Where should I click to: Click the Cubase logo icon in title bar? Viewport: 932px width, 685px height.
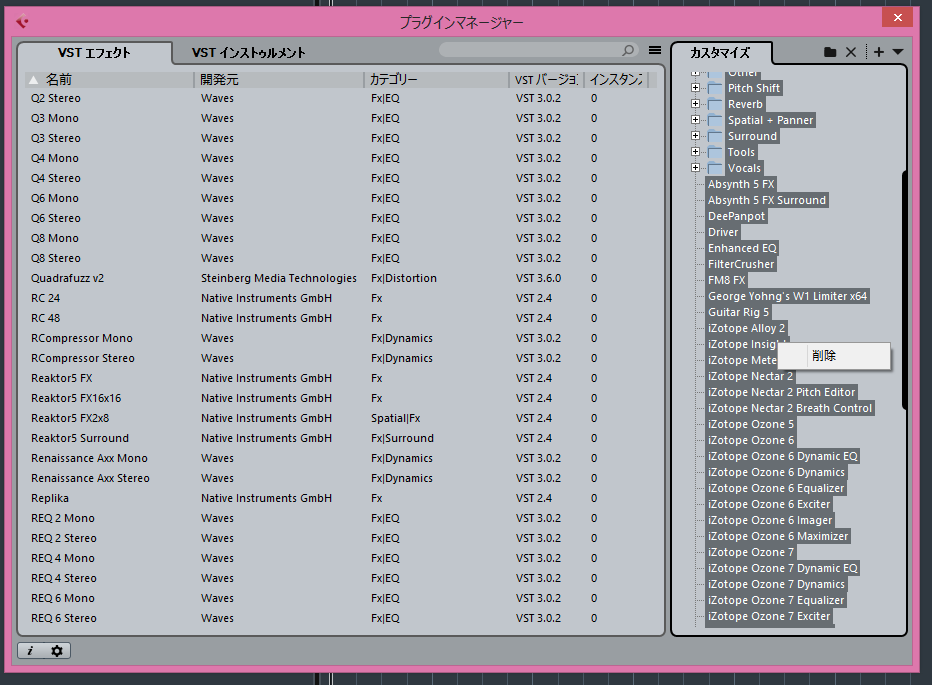tap(22, 22)
